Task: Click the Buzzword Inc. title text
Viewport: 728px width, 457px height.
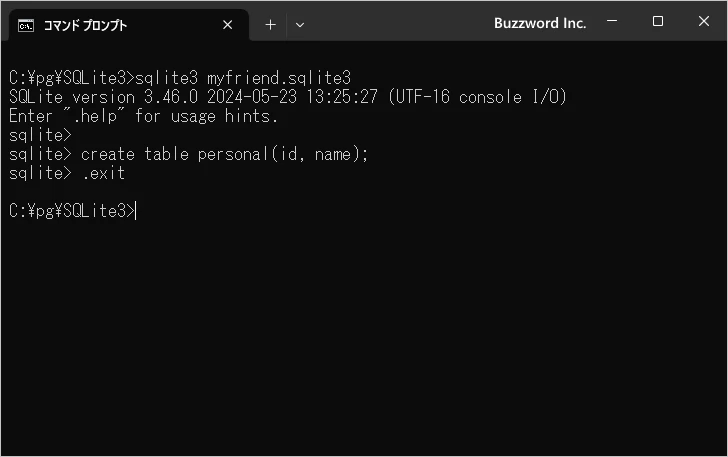Action: [540, 23]
